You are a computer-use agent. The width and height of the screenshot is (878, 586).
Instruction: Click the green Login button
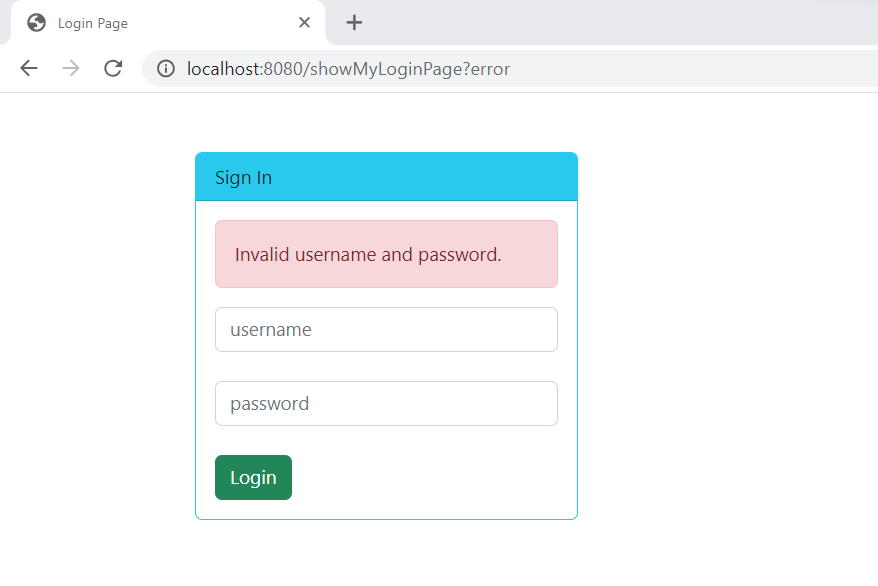253,477
